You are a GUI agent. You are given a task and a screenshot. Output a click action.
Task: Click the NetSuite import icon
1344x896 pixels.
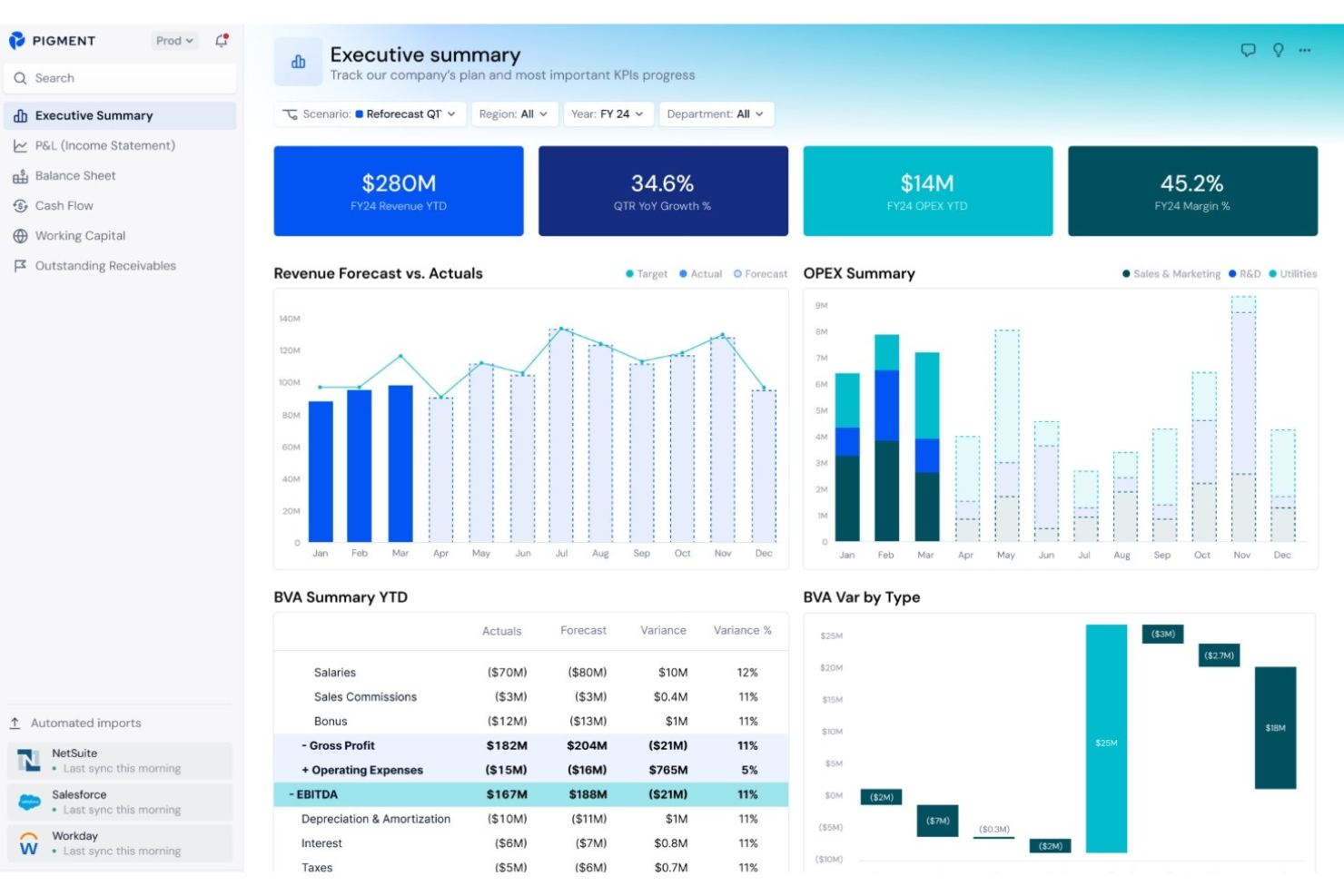28,760
